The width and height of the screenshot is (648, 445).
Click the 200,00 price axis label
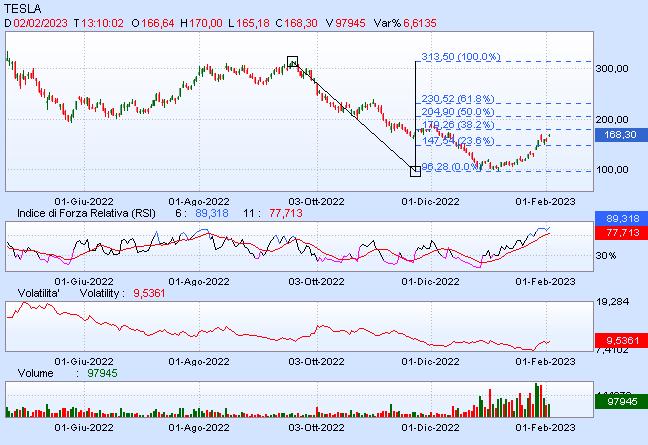point(612,120)
